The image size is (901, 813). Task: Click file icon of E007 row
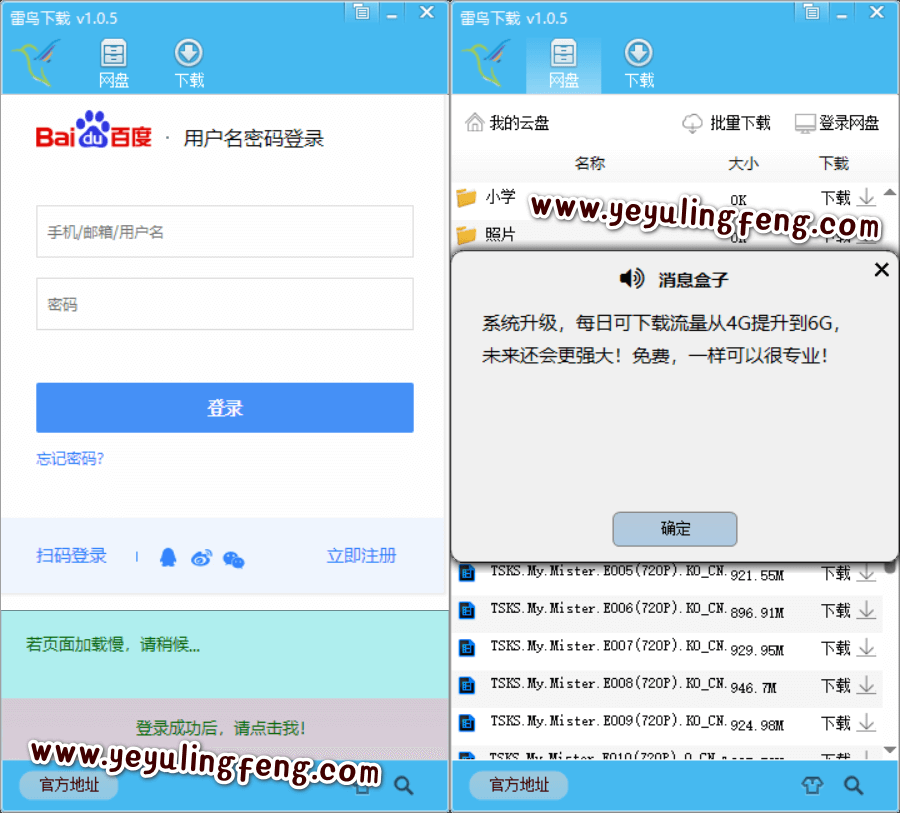467,648
